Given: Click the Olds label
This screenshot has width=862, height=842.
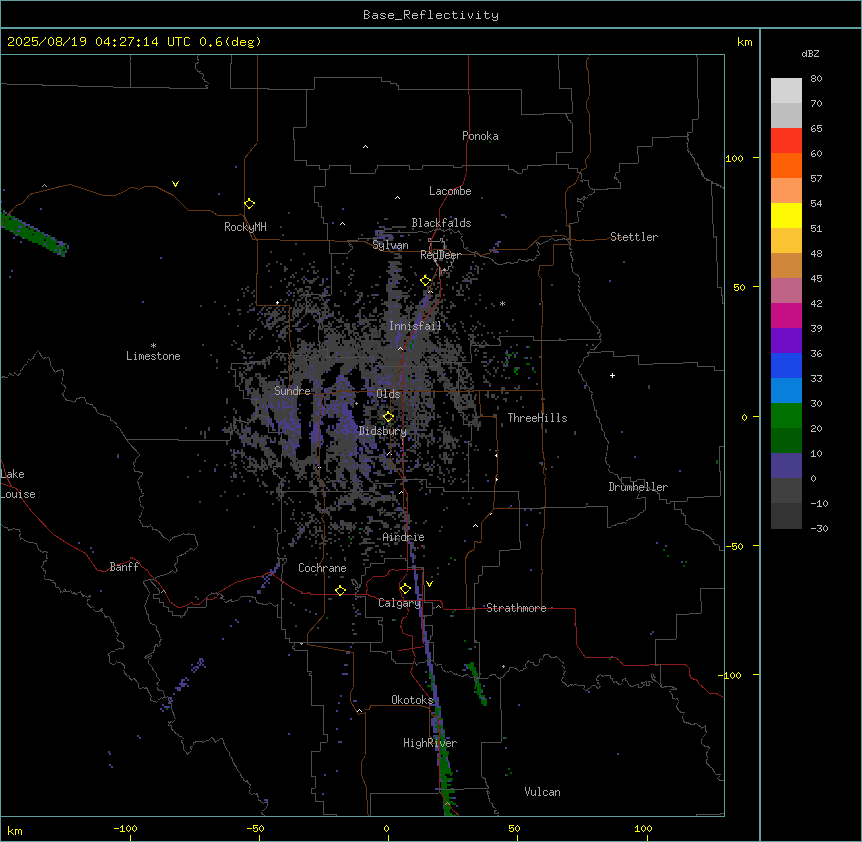Looking at the screenshot, I should coord(388,394).
